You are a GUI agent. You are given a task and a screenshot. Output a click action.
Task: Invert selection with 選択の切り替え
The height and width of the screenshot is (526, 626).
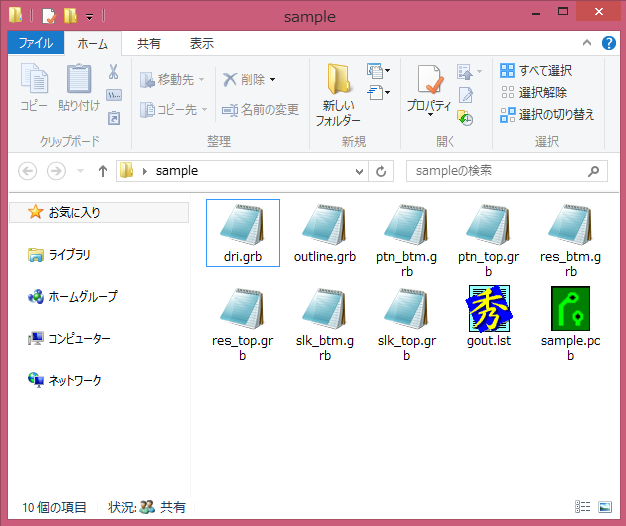click(x=547, y=115)
